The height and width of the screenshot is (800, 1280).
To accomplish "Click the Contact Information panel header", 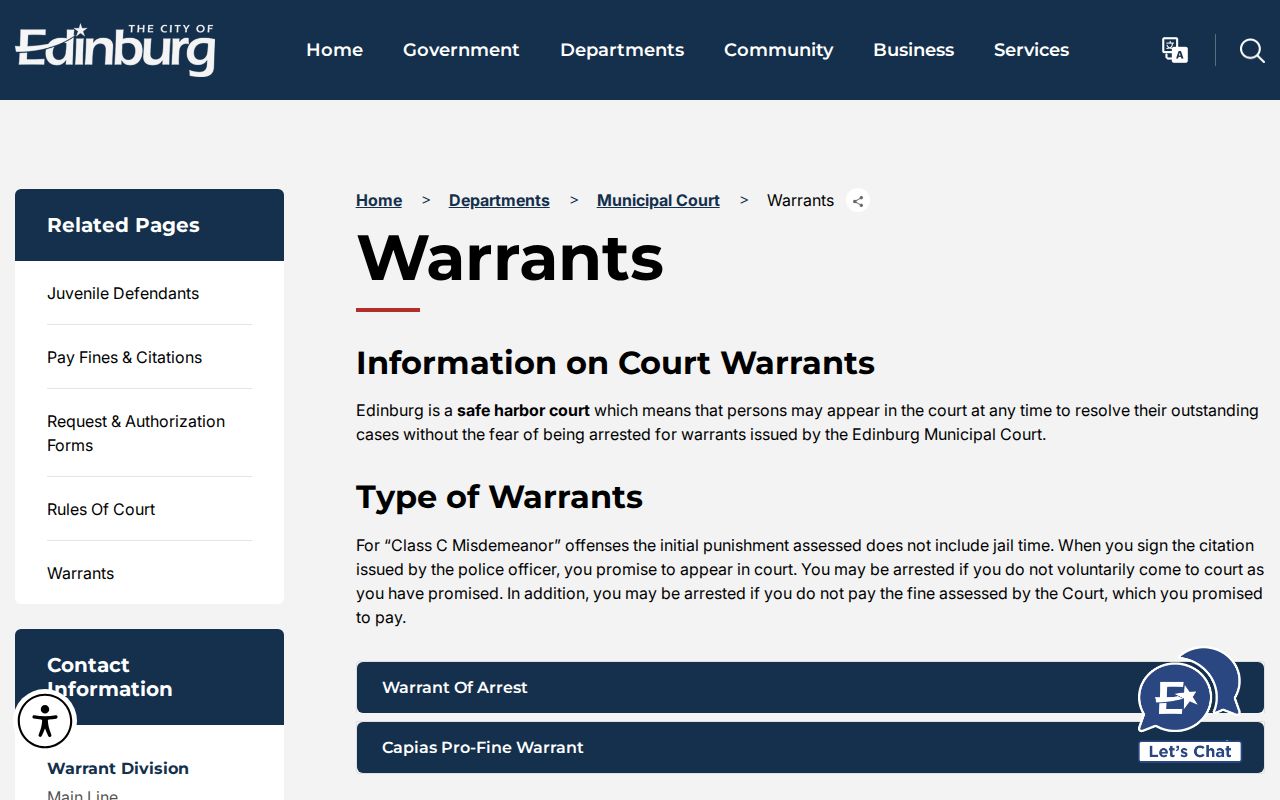I will 149,677.
